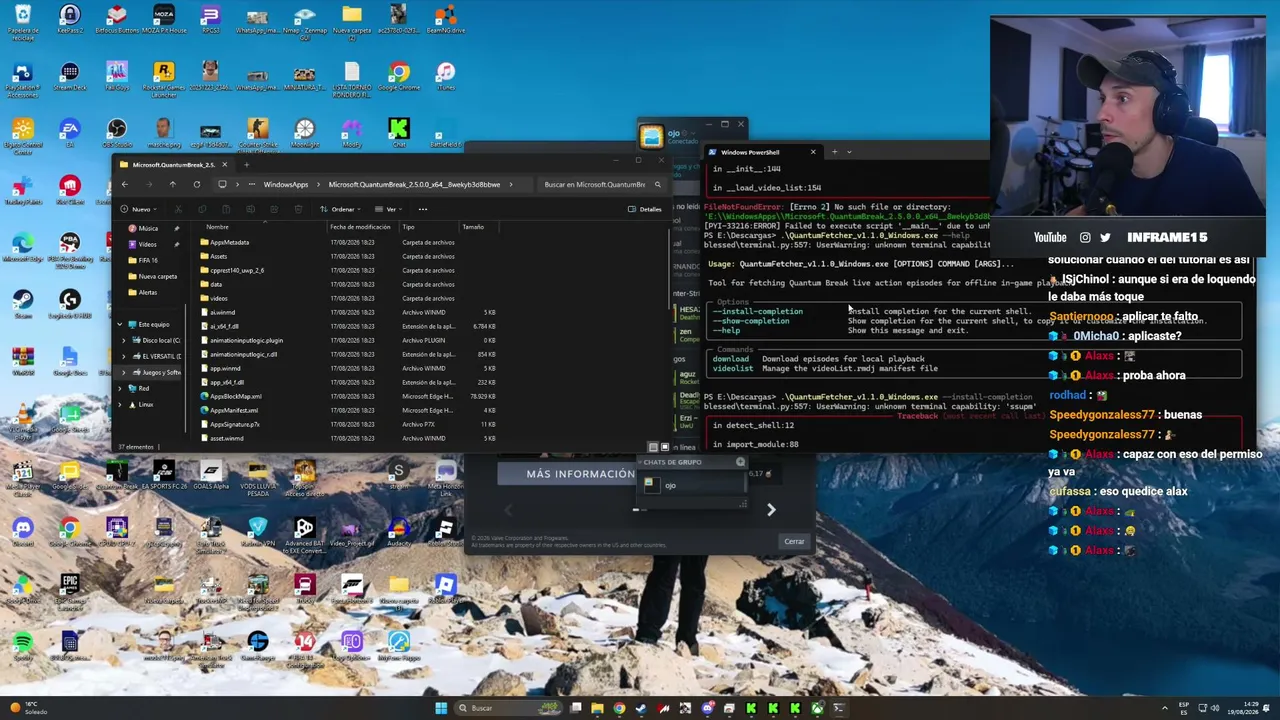Click the Cerrar button in the Steam window
Screen dimensions: 1280x720
pos(794,541)
